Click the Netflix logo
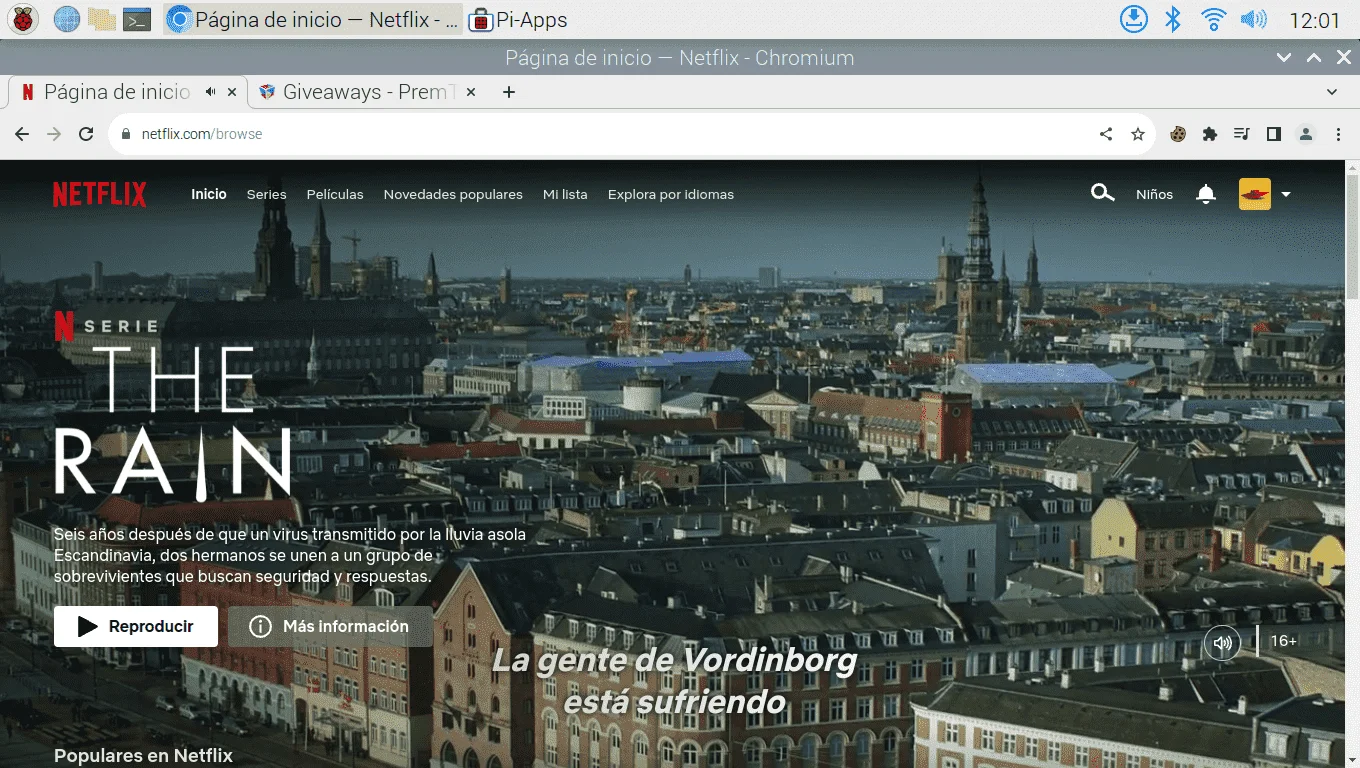This screenshot has height=768, width=1360. click(100, 194)
